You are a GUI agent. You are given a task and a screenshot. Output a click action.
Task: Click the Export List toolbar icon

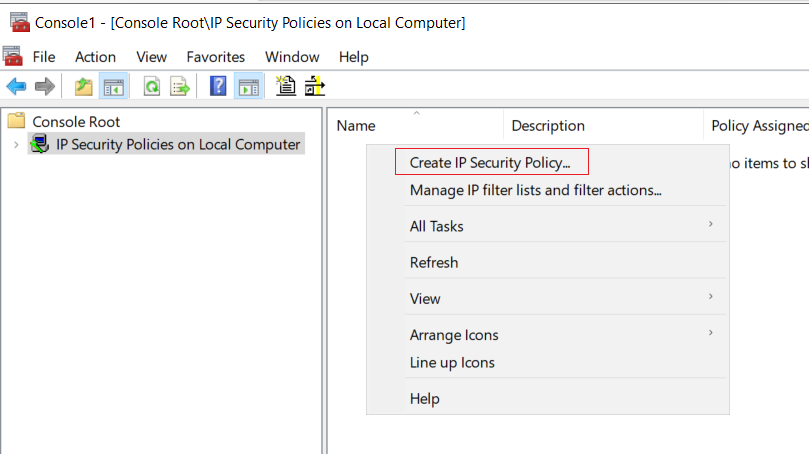180,86
